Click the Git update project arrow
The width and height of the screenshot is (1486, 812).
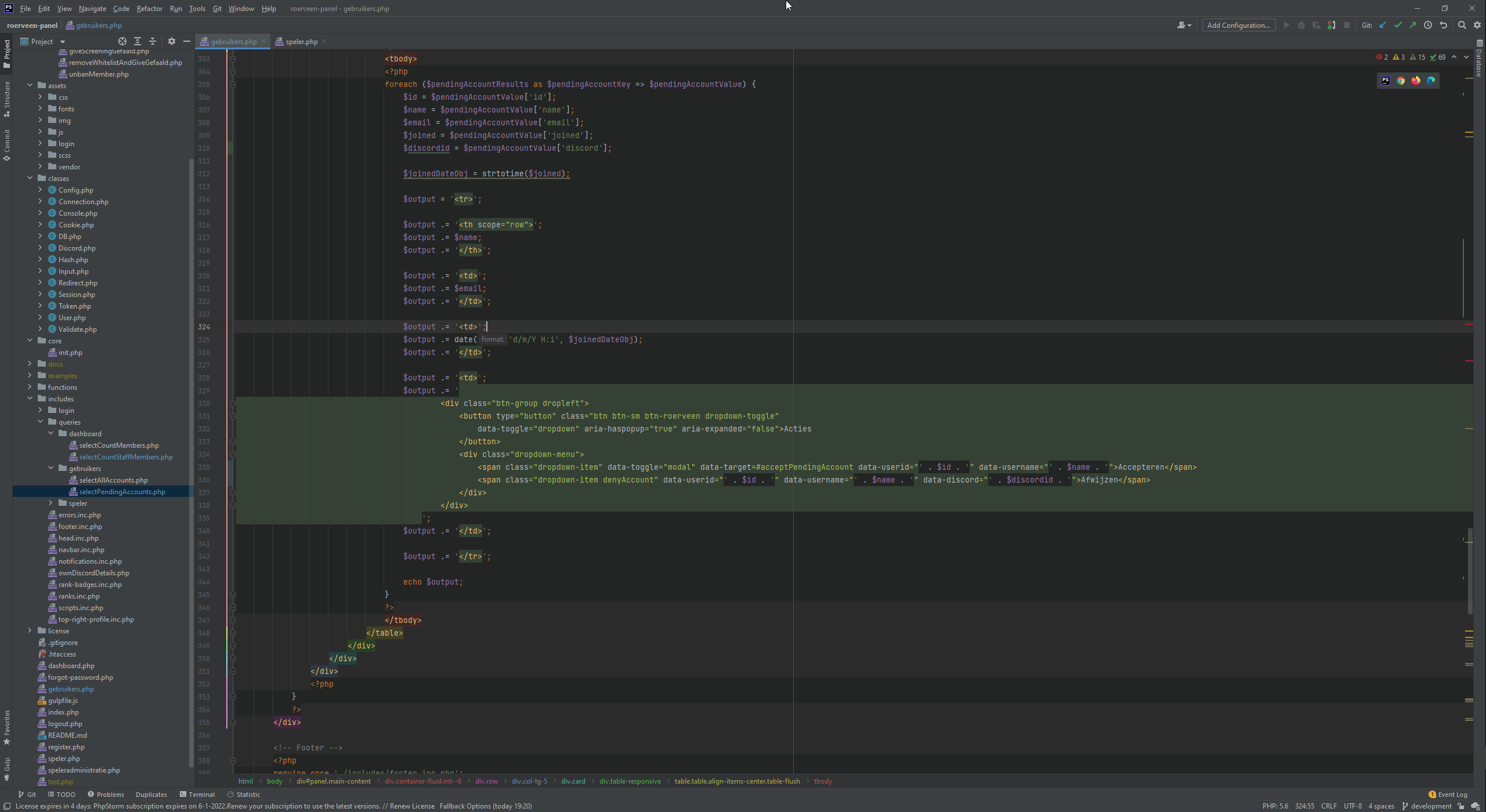[x=1383, y=25]
